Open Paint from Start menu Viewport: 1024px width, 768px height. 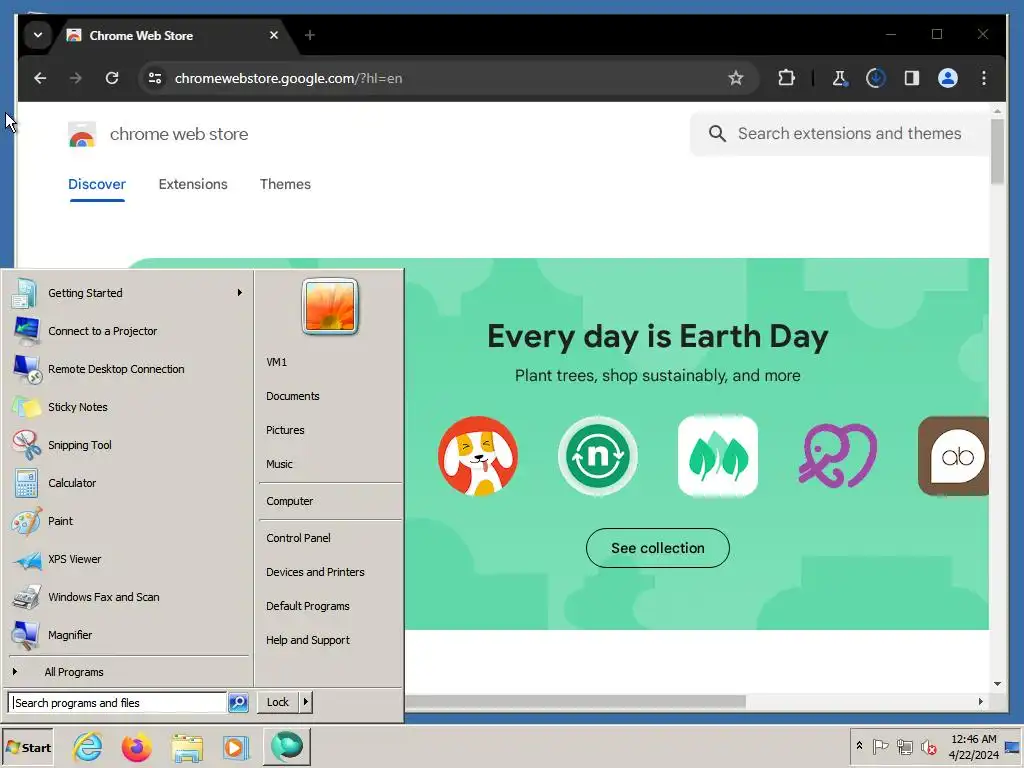point(127,521)
